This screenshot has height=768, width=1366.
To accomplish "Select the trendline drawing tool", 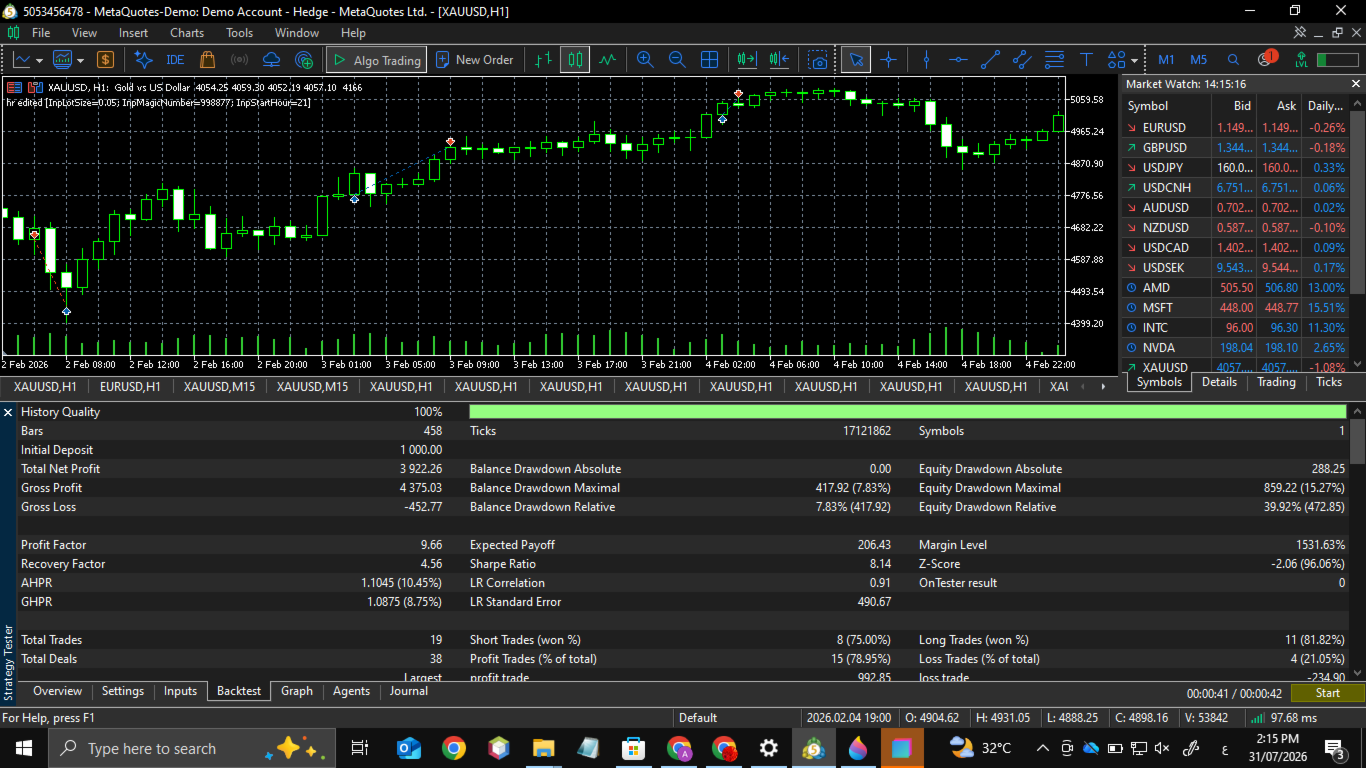I will click(x=990, y=60).
